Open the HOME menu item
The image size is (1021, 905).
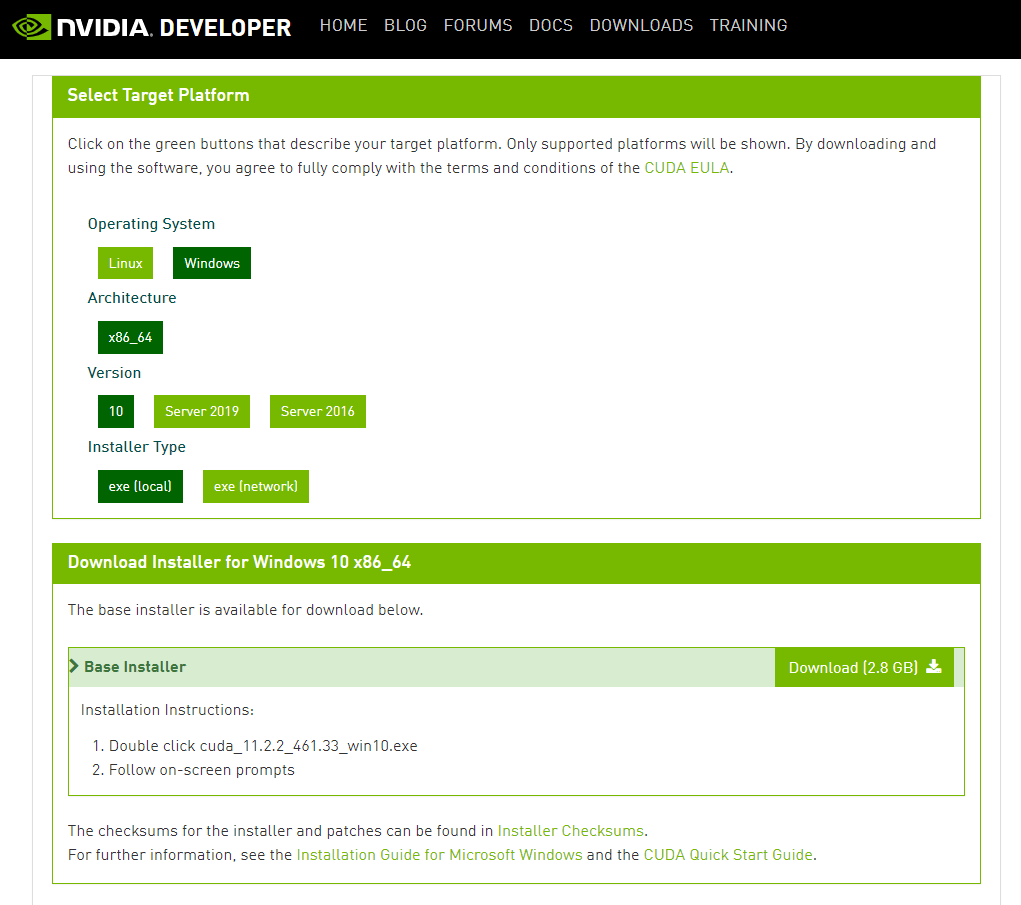[343, 25]
